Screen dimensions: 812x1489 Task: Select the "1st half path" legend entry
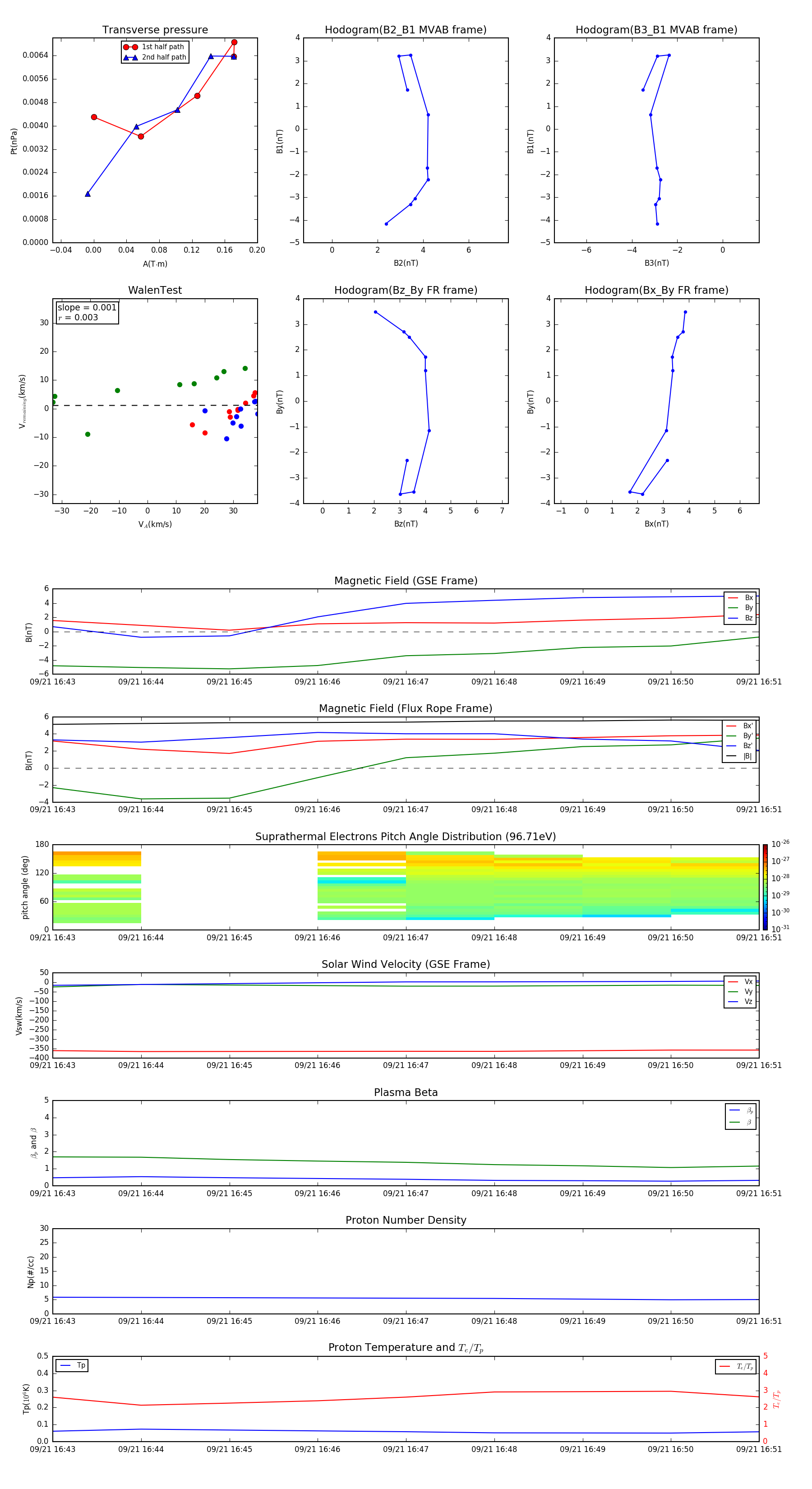point(154,47)
